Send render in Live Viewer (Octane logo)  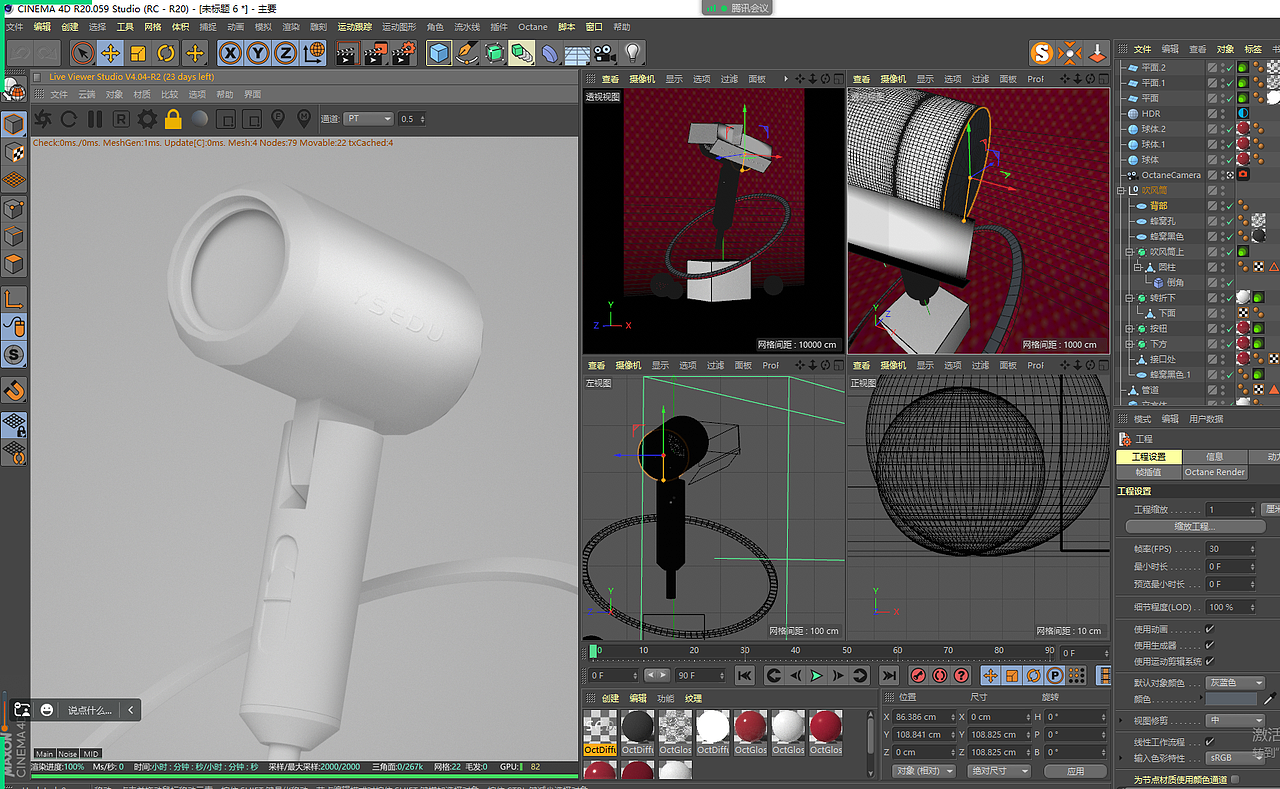[x=43, y=120]
